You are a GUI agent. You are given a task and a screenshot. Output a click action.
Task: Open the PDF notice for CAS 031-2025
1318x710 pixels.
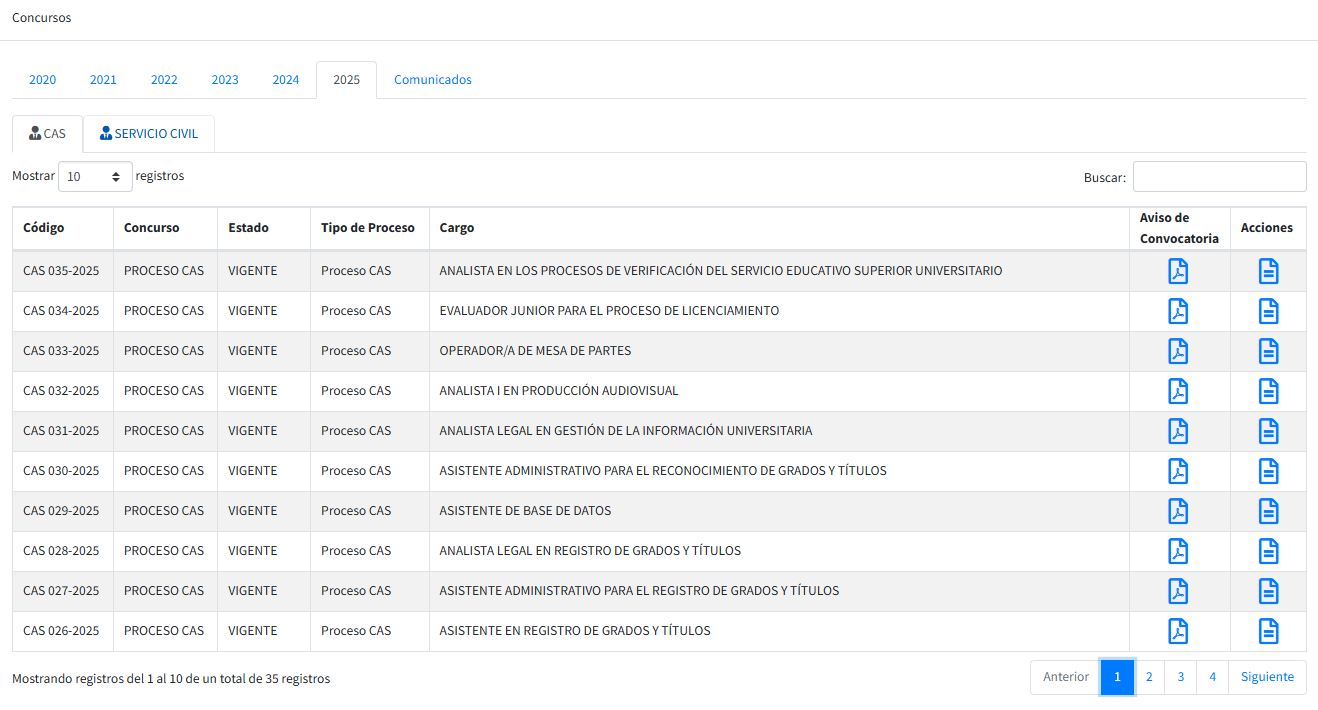(1179, 431)
